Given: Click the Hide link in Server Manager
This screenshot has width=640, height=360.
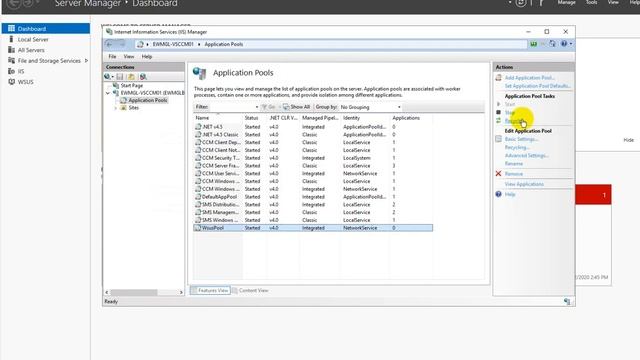Looking at the screenshot, I should [628, 140].
